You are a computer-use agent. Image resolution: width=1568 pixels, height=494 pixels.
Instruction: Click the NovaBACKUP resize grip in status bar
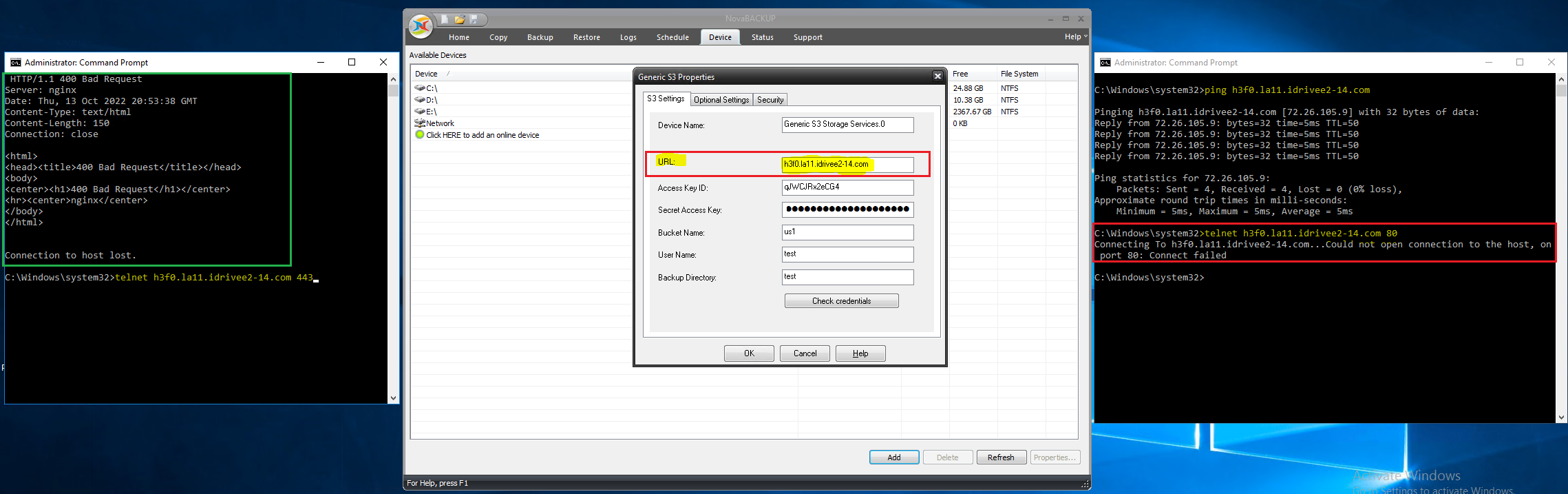[x=1085, y=484]
